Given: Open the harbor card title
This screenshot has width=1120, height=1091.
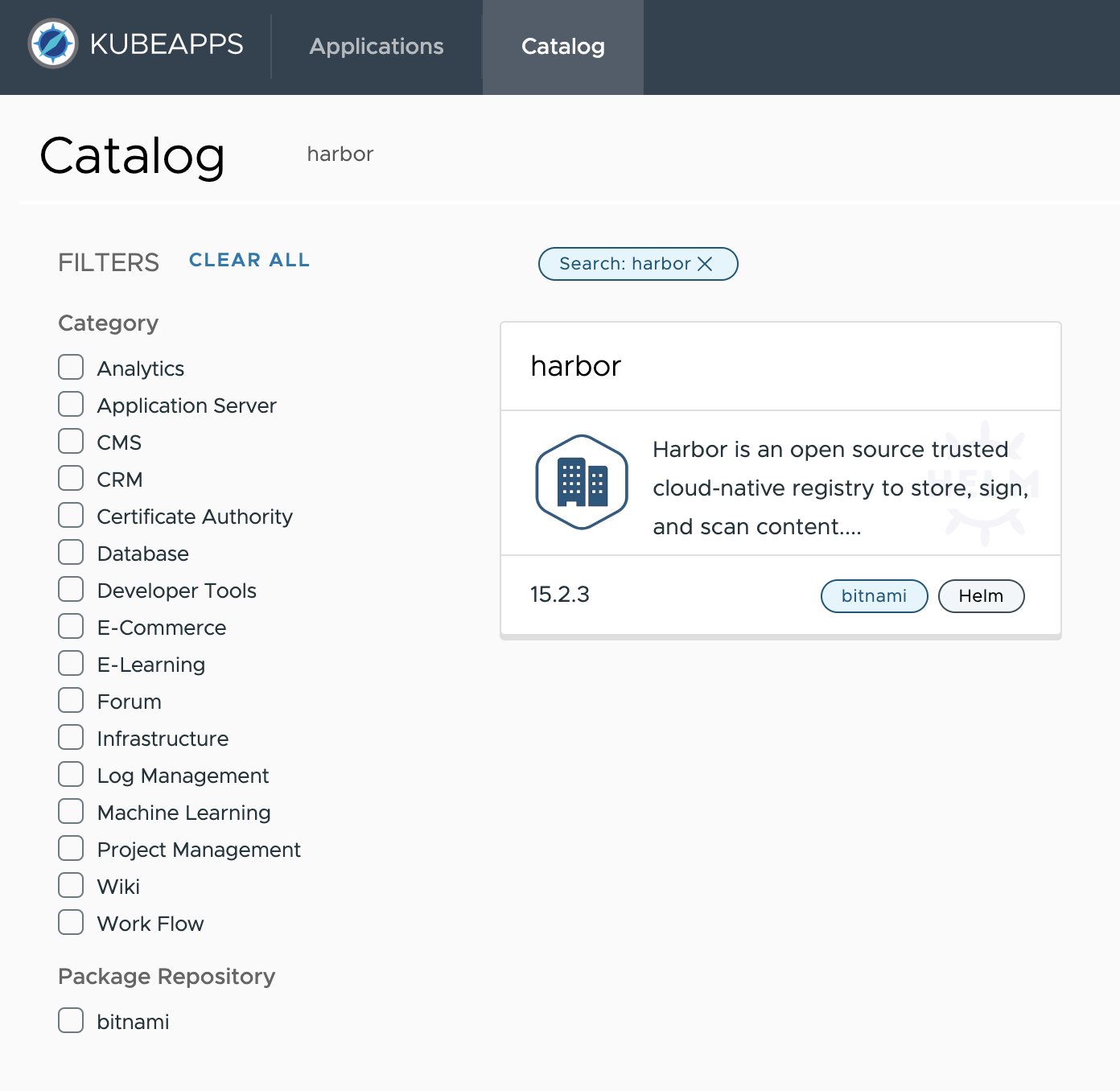Looking at the screenshot, I should click(576, 367).
